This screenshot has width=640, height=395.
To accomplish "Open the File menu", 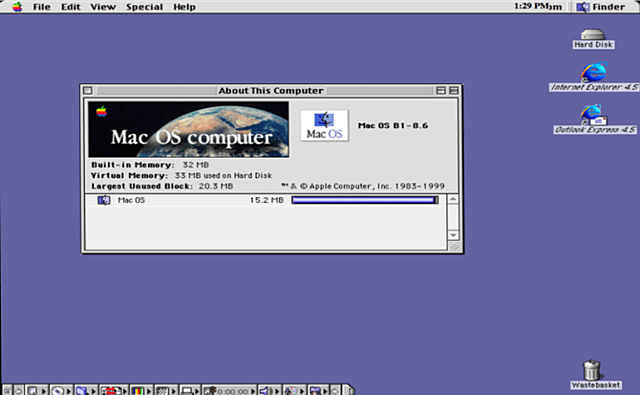I will 42,7.
